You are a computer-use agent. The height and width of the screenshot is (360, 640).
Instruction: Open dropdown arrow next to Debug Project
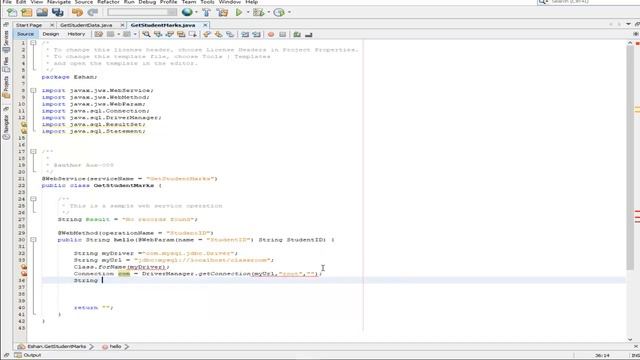click(x=268, y=12)
